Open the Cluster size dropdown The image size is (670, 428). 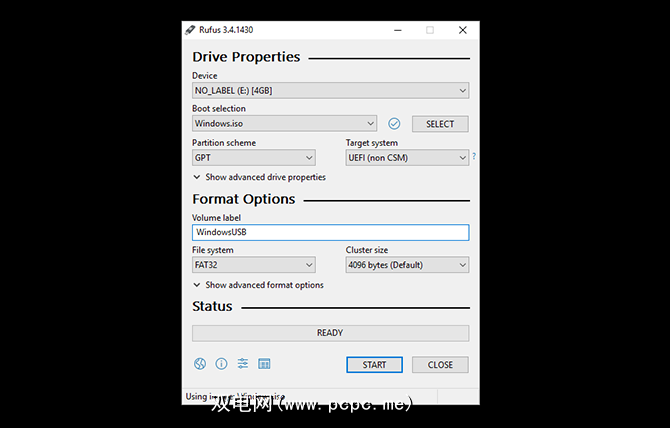pyautogui.click(x=407, y=265)
